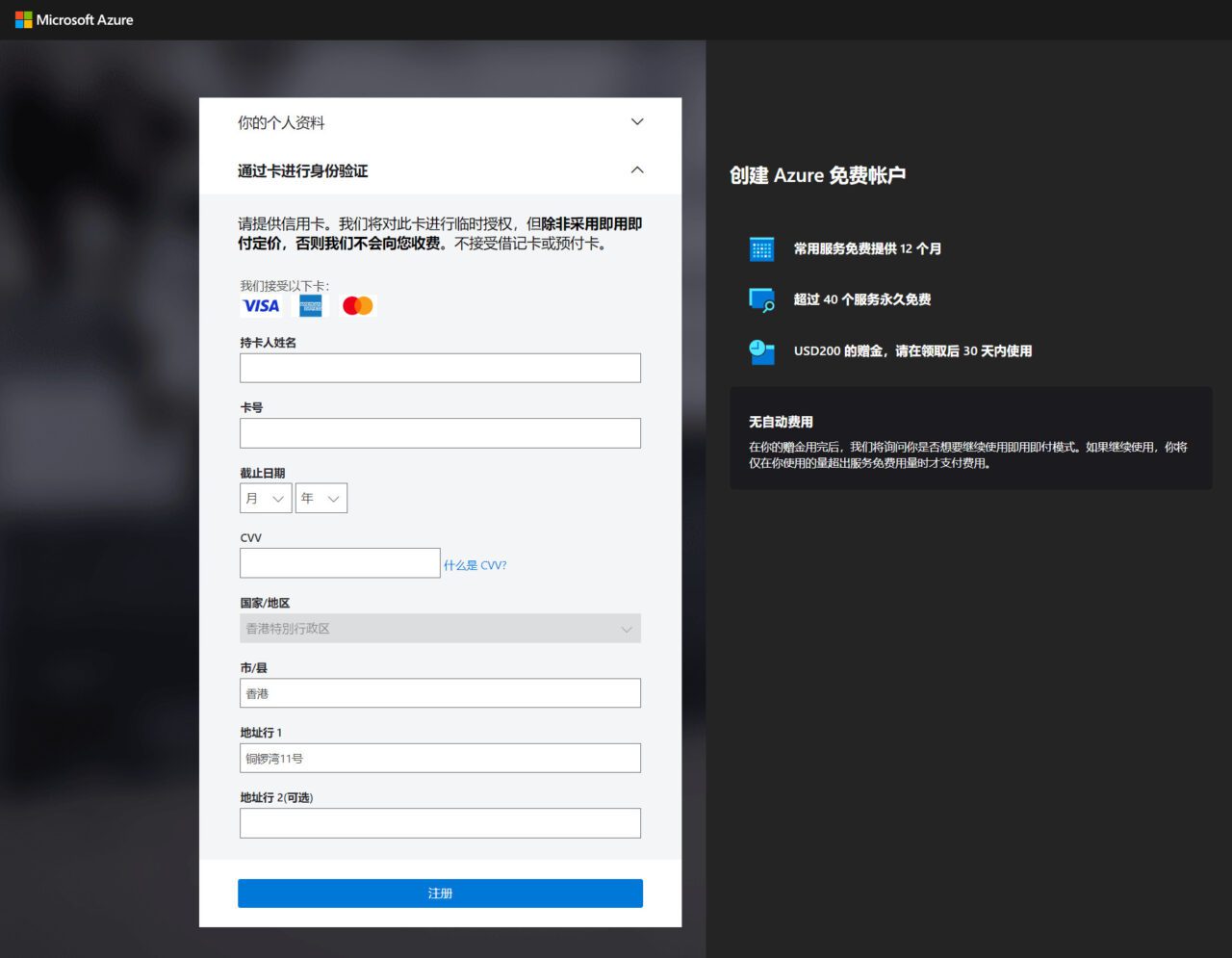The height and width of the screenshot is (958, 1232).
Task: Select the Mastercard icon
Action: pyautogui.click(x=357, y=305)
